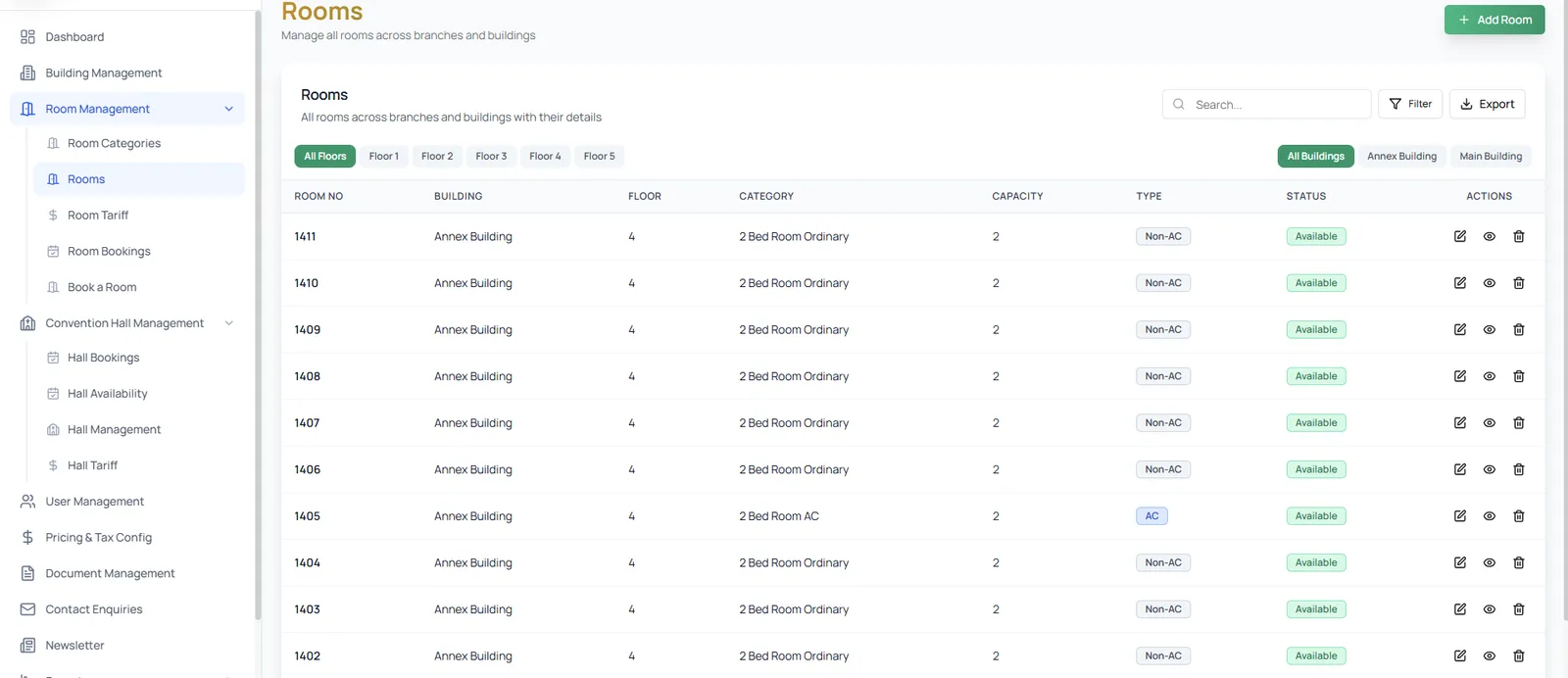Edit room 1402 pencil icon
The width and height of the screenshot is (1568, 678).
[x=1460, y=656]
